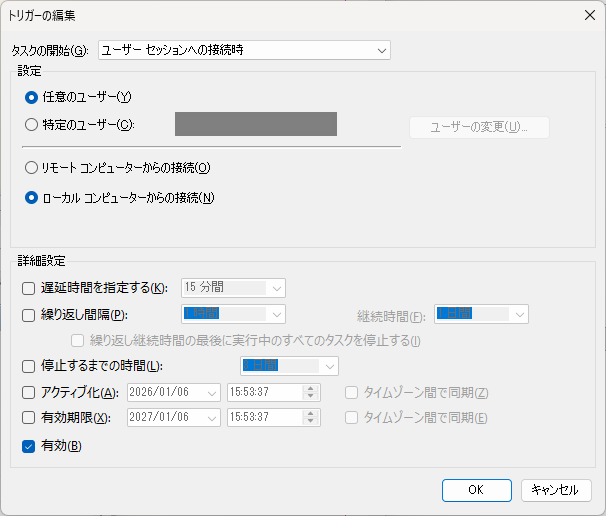Choose リモート コンピューターからの接続 option
The image size is (606, 516).
pyautogui.click(x=32, y=168)
